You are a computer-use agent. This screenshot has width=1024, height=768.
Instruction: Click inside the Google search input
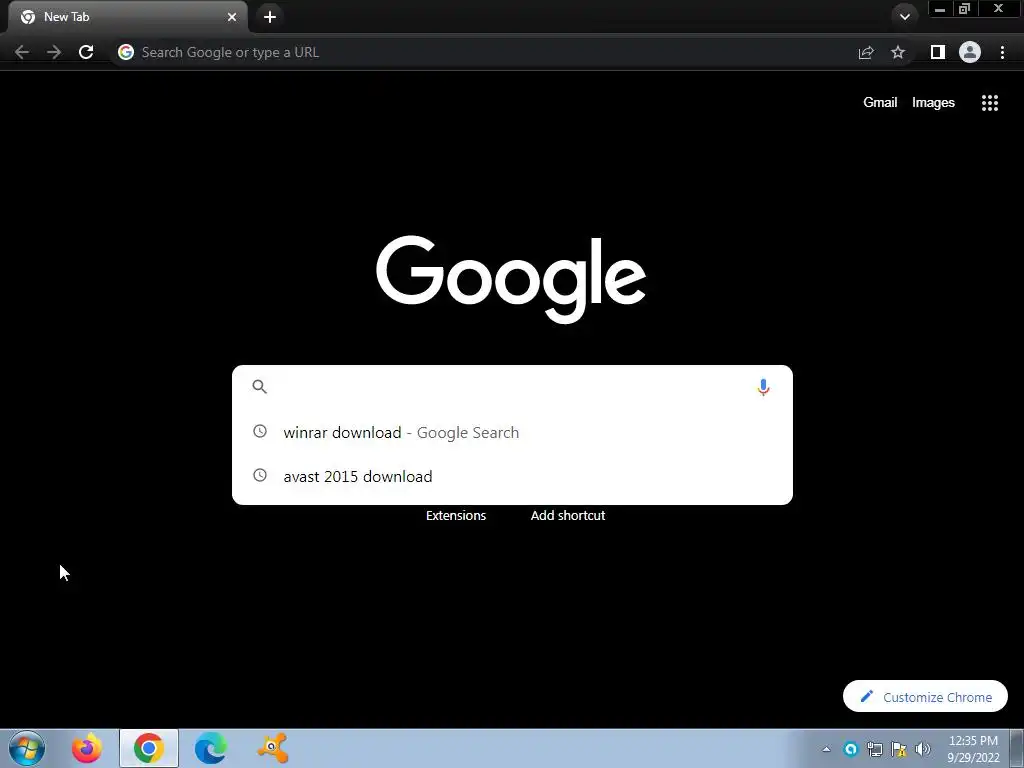click(x=511, y=387)
